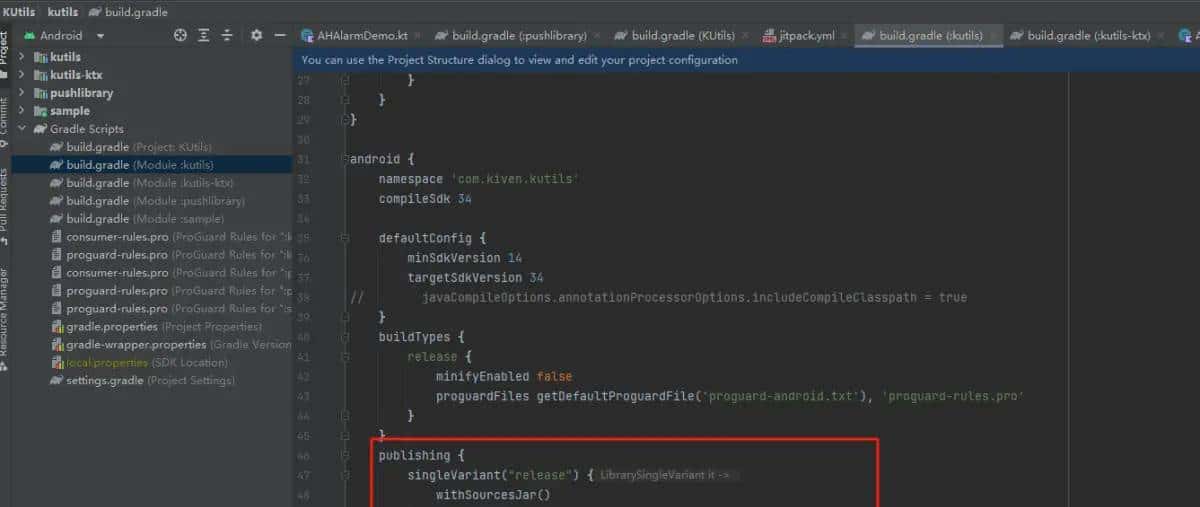Click the sample module folder icon
1200x507 pixels.
pos(41,111)
